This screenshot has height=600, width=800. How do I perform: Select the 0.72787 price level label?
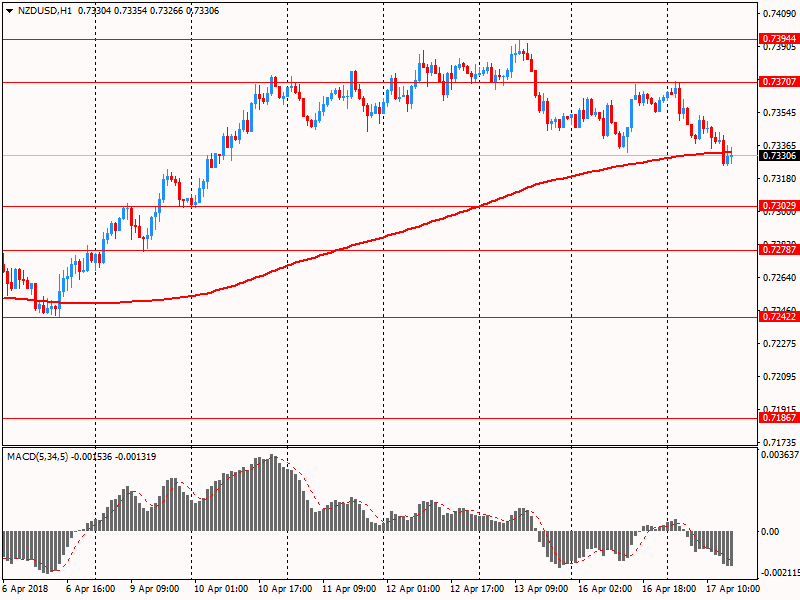tap(779, 250)
